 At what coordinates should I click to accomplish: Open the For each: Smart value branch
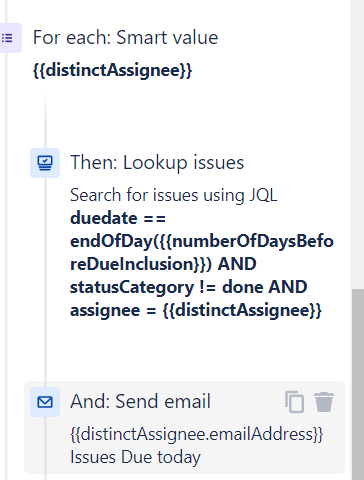pyautogui.click(x=125, y=37)
